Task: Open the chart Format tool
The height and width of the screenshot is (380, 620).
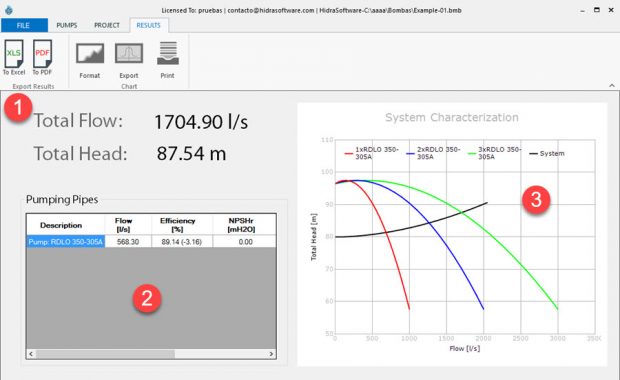Action: pos(90,60)
